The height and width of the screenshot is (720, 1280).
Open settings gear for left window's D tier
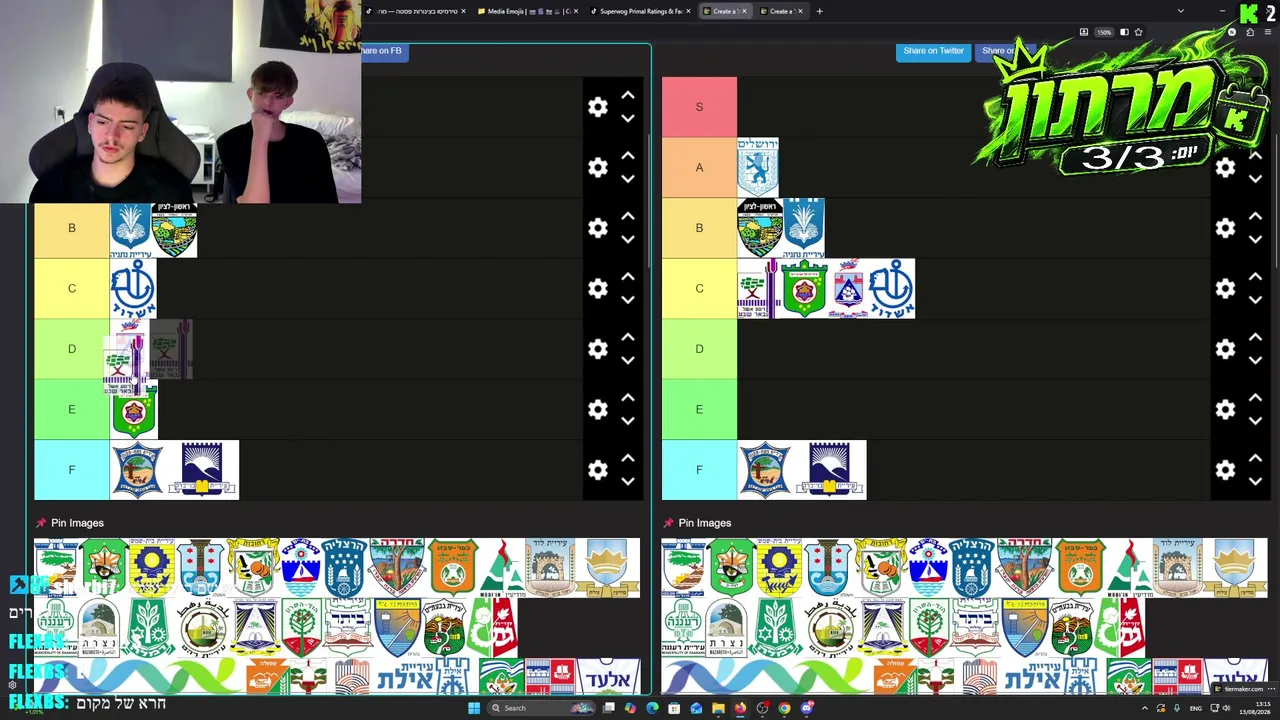click(x=598, y=349)
